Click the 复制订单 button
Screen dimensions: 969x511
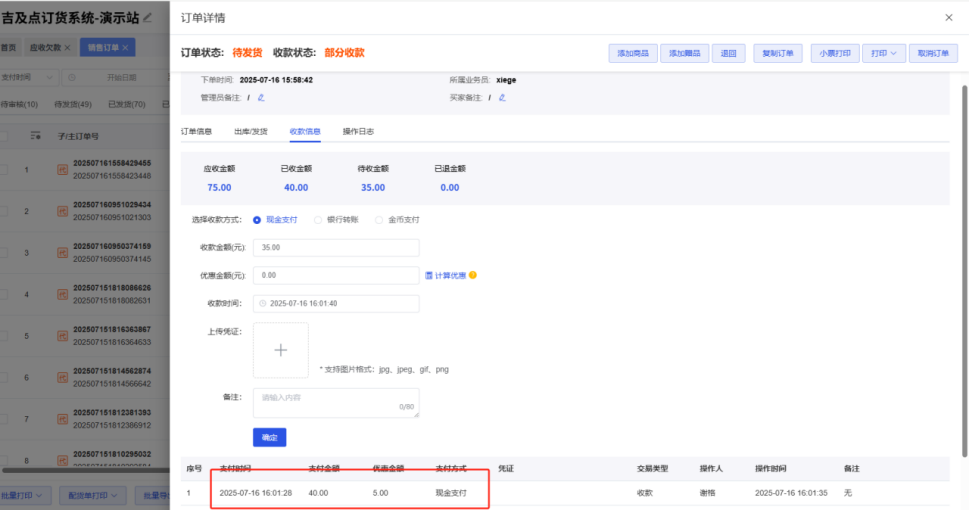pyautogui.click(x=777, y=54)
